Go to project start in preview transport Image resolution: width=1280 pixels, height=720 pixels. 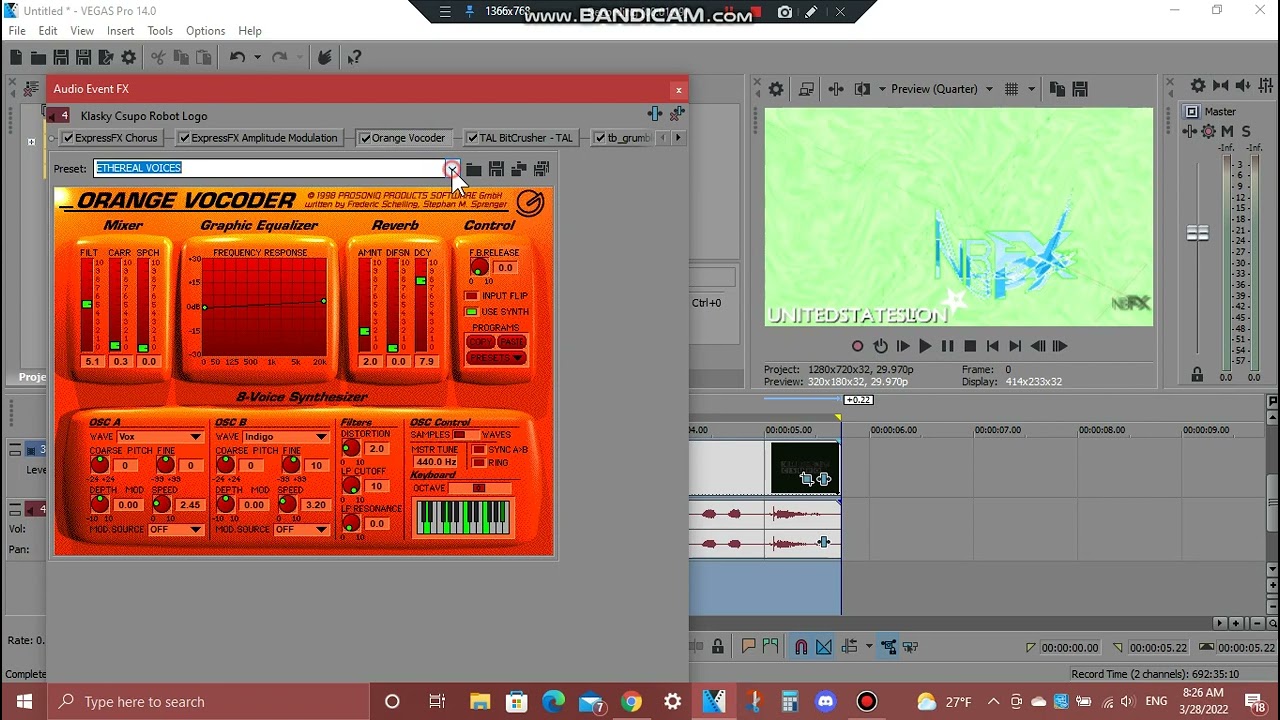992,346
